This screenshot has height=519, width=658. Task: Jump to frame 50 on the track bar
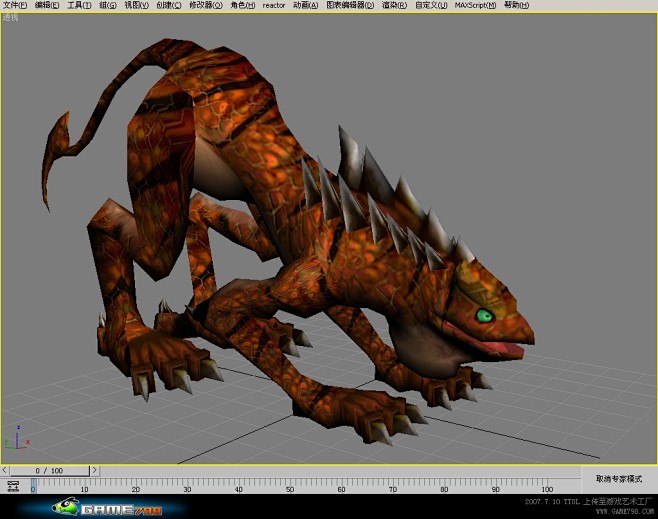(x=290, y=489)
